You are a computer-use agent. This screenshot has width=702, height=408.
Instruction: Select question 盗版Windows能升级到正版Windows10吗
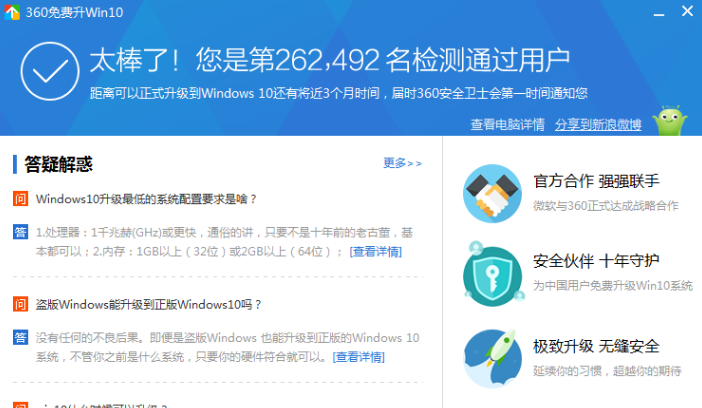pos(149,304)
